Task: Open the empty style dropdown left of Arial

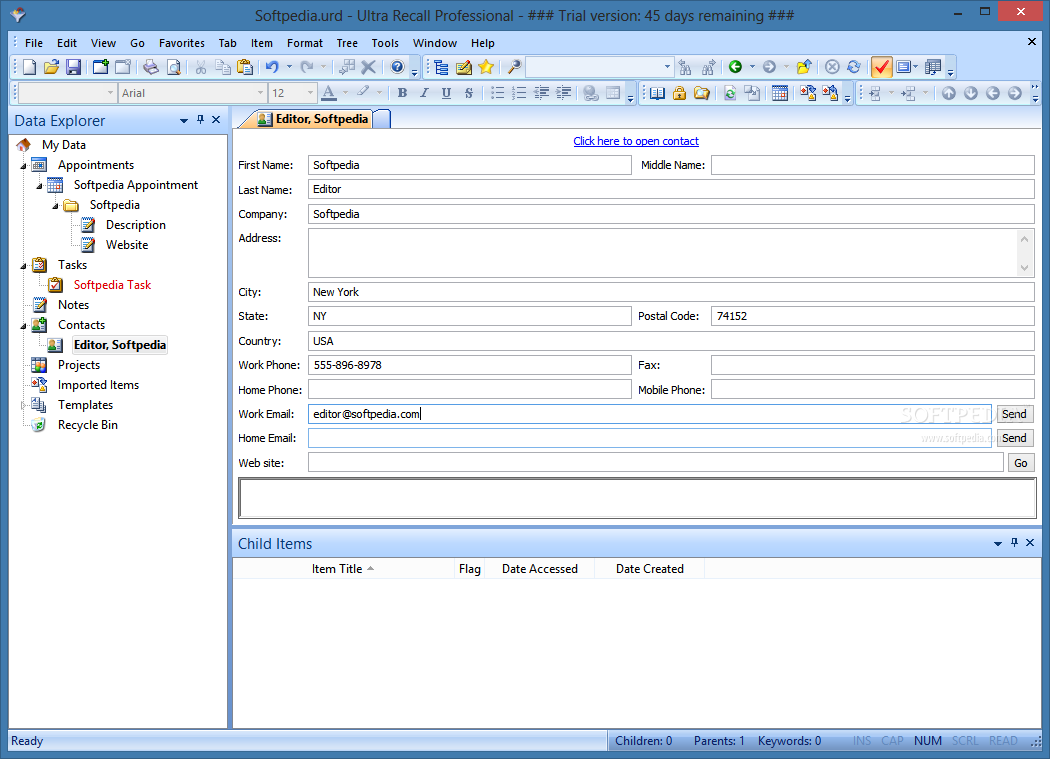Action: click(x=110, y=93)
